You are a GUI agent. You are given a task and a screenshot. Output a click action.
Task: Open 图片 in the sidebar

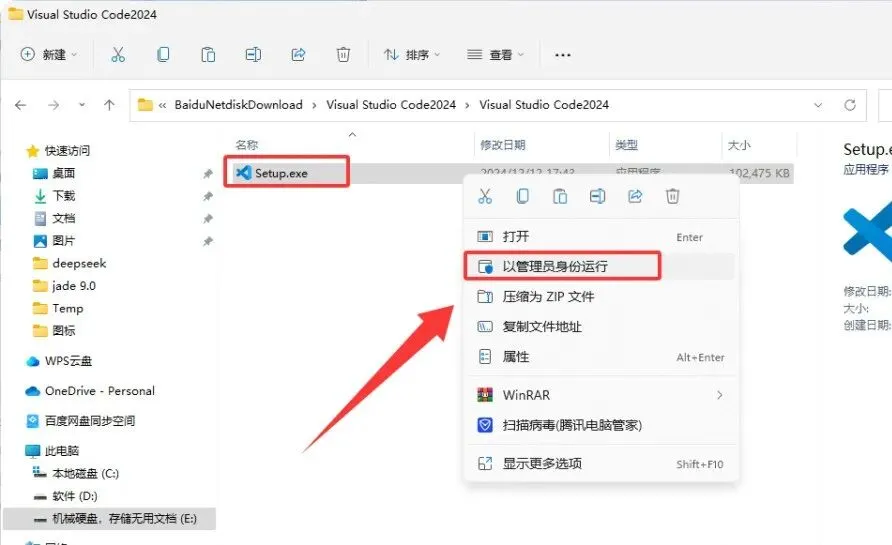click(54, 241)
